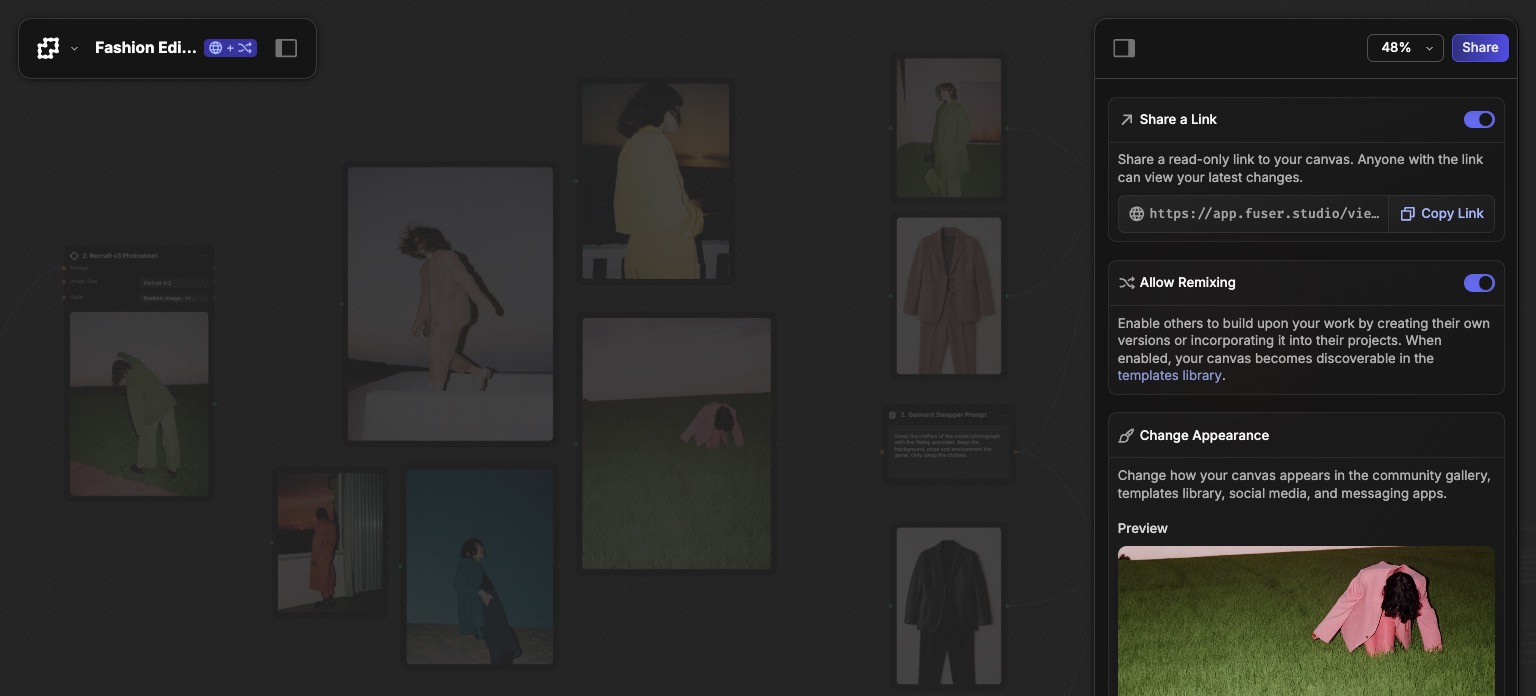Viewport: 1536px width, 696px height.
Task: Click the purple Share button
Action: (x=1479, y=48)
